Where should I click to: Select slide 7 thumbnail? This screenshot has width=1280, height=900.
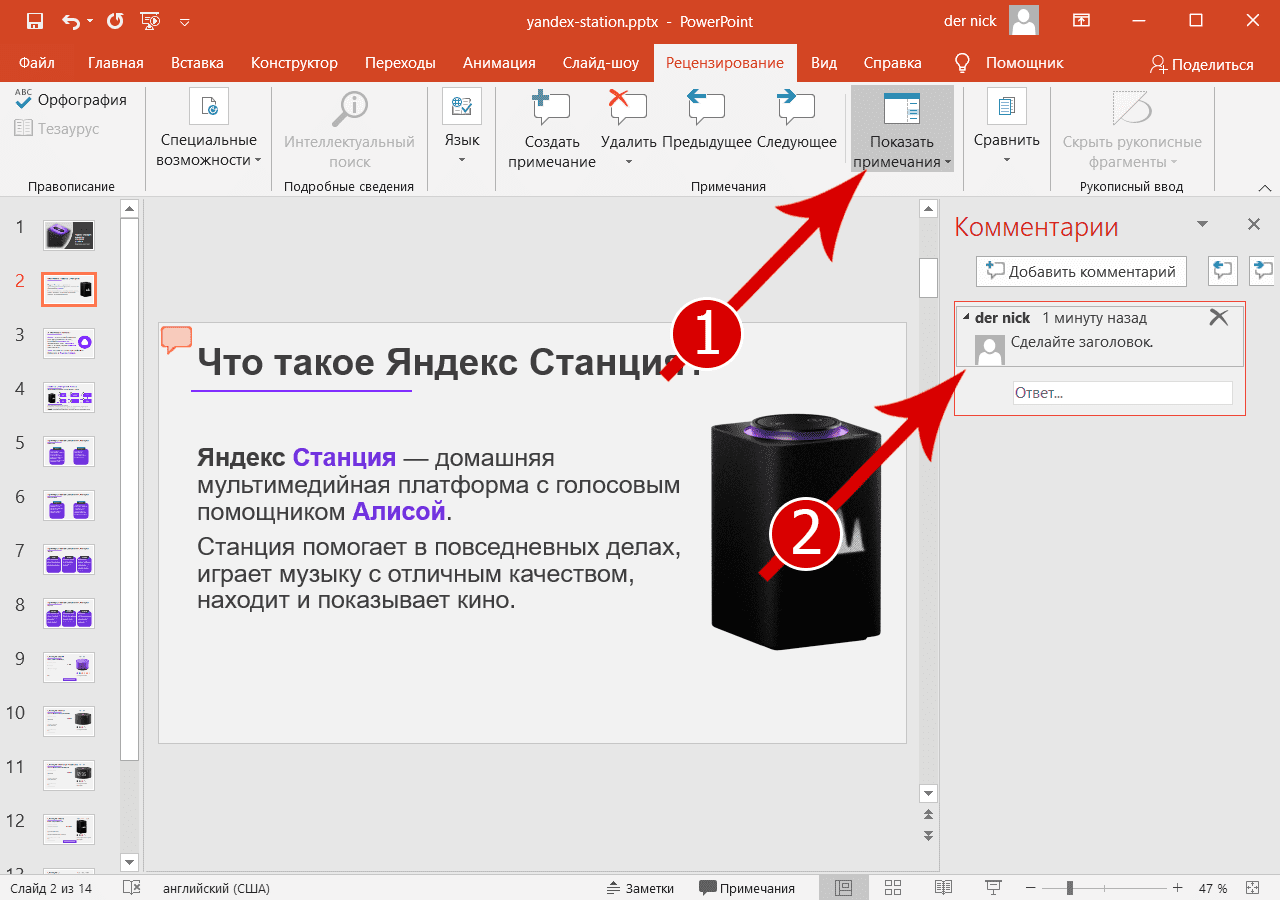click(69, 559)
